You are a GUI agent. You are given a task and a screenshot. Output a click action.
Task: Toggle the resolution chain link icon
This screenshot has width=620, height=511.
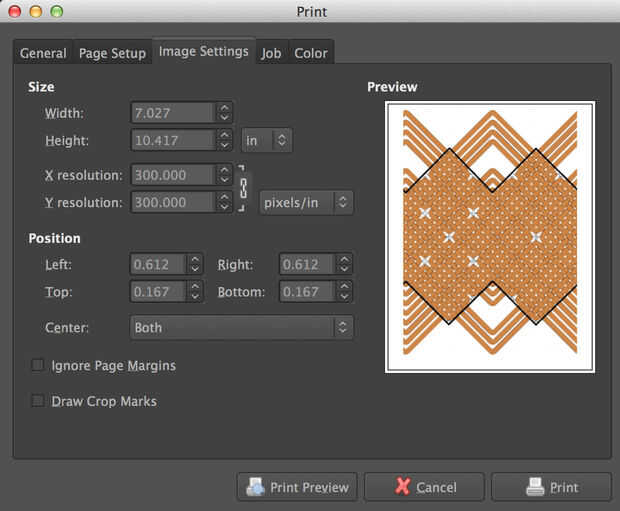coord(241,188)
